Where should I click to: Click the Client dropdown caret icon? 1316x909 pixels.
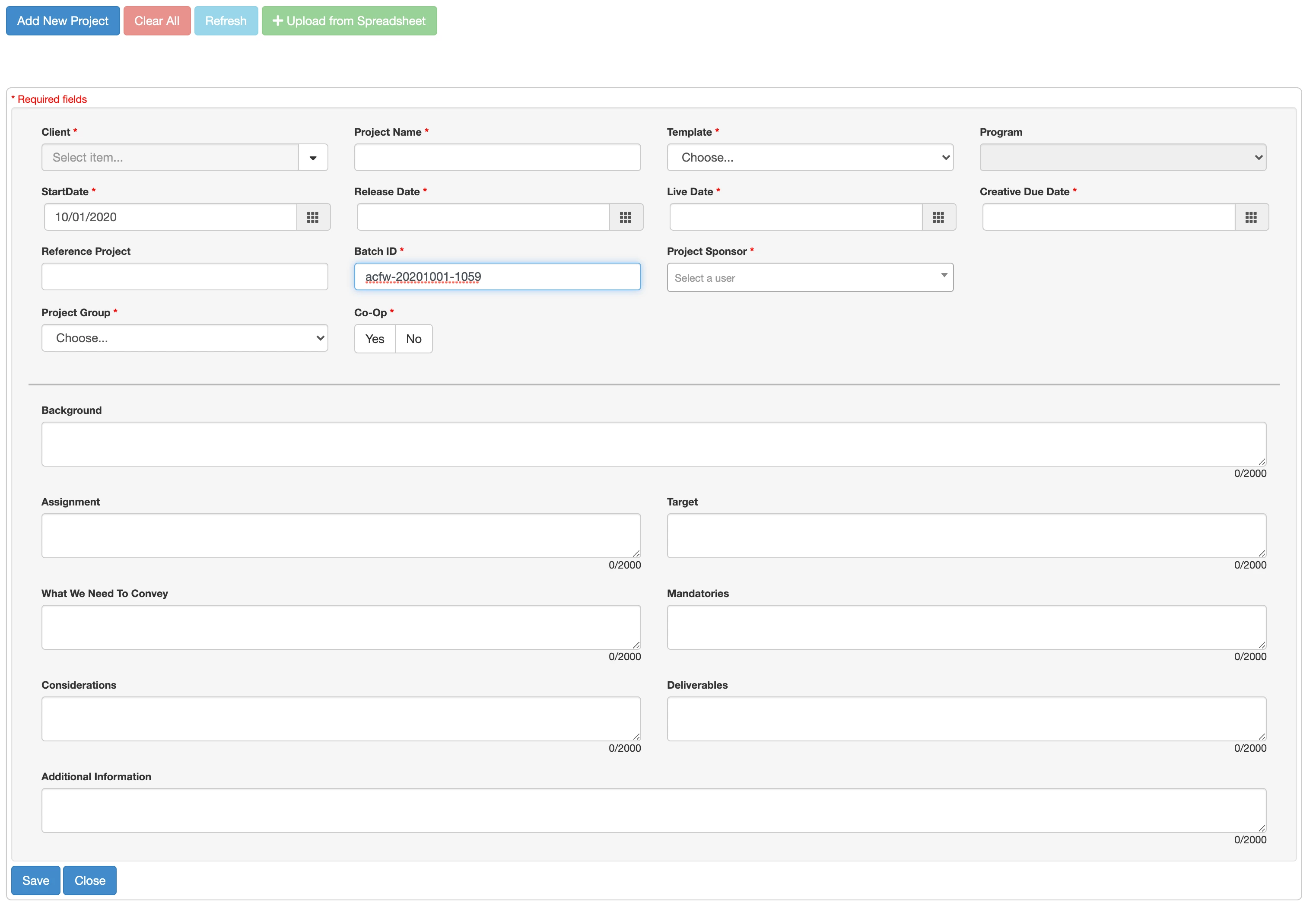pyautogui.click(x=313, y=158)
